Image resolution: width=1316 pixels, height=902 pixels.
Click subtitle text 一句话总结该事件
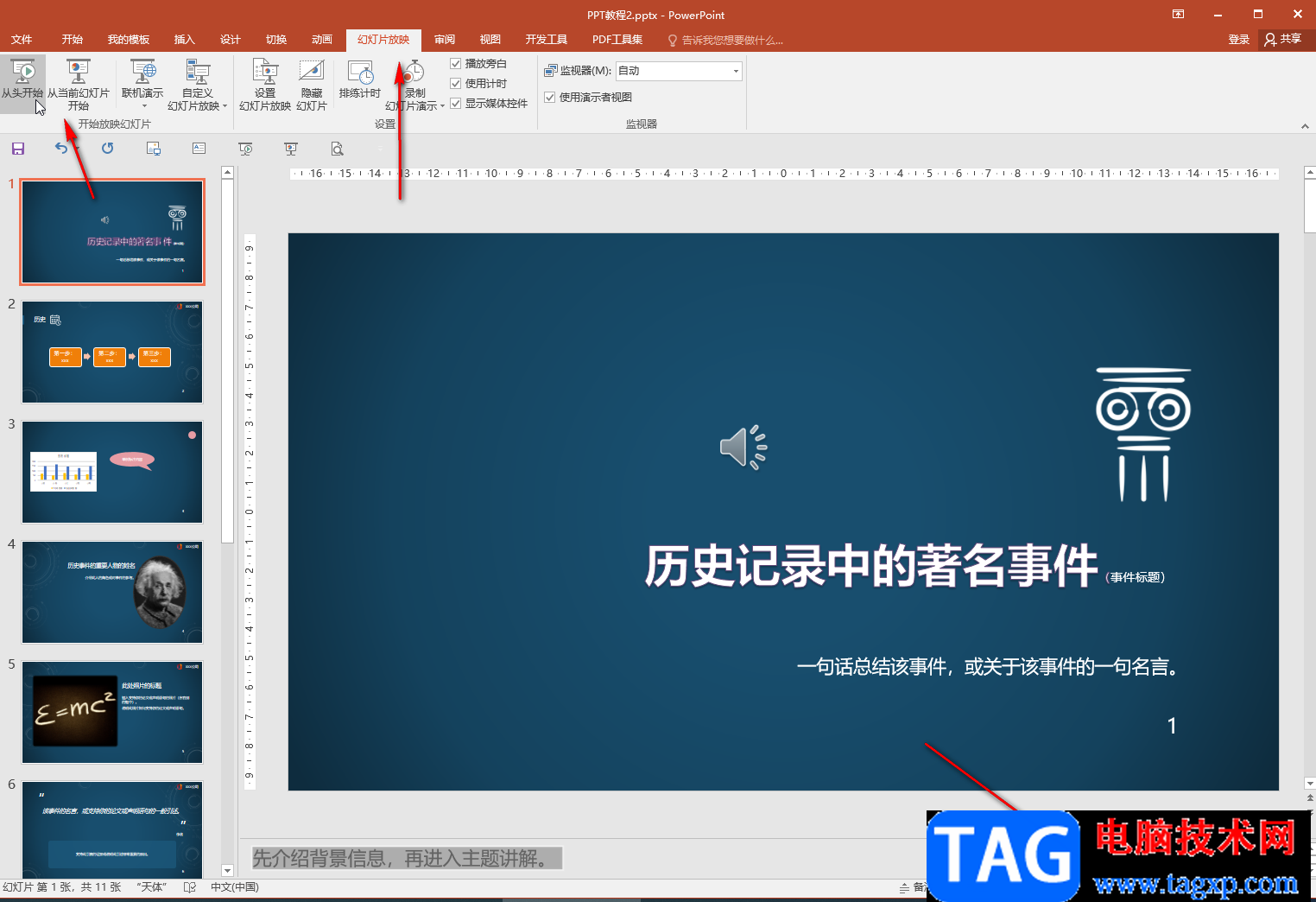point(871,667)
